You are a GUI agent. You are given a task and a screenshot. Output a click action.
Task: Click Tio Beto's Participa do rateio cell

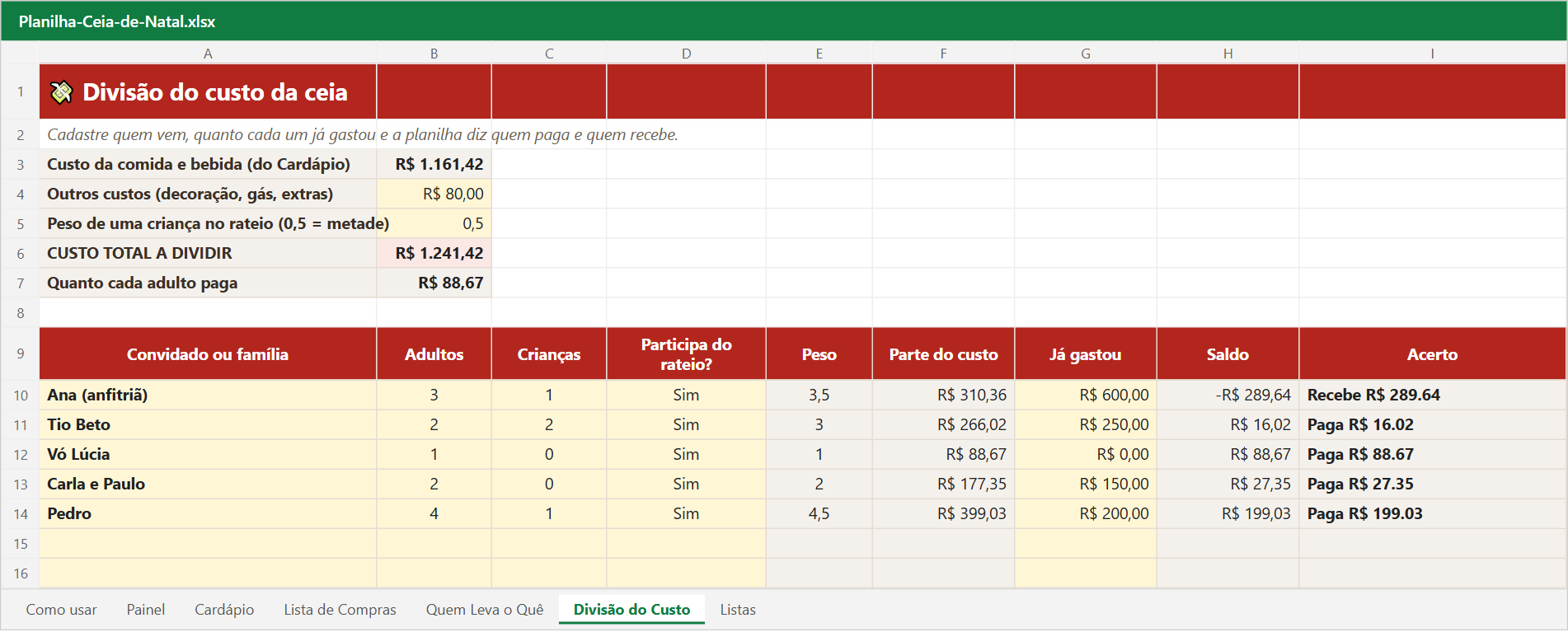686,424
